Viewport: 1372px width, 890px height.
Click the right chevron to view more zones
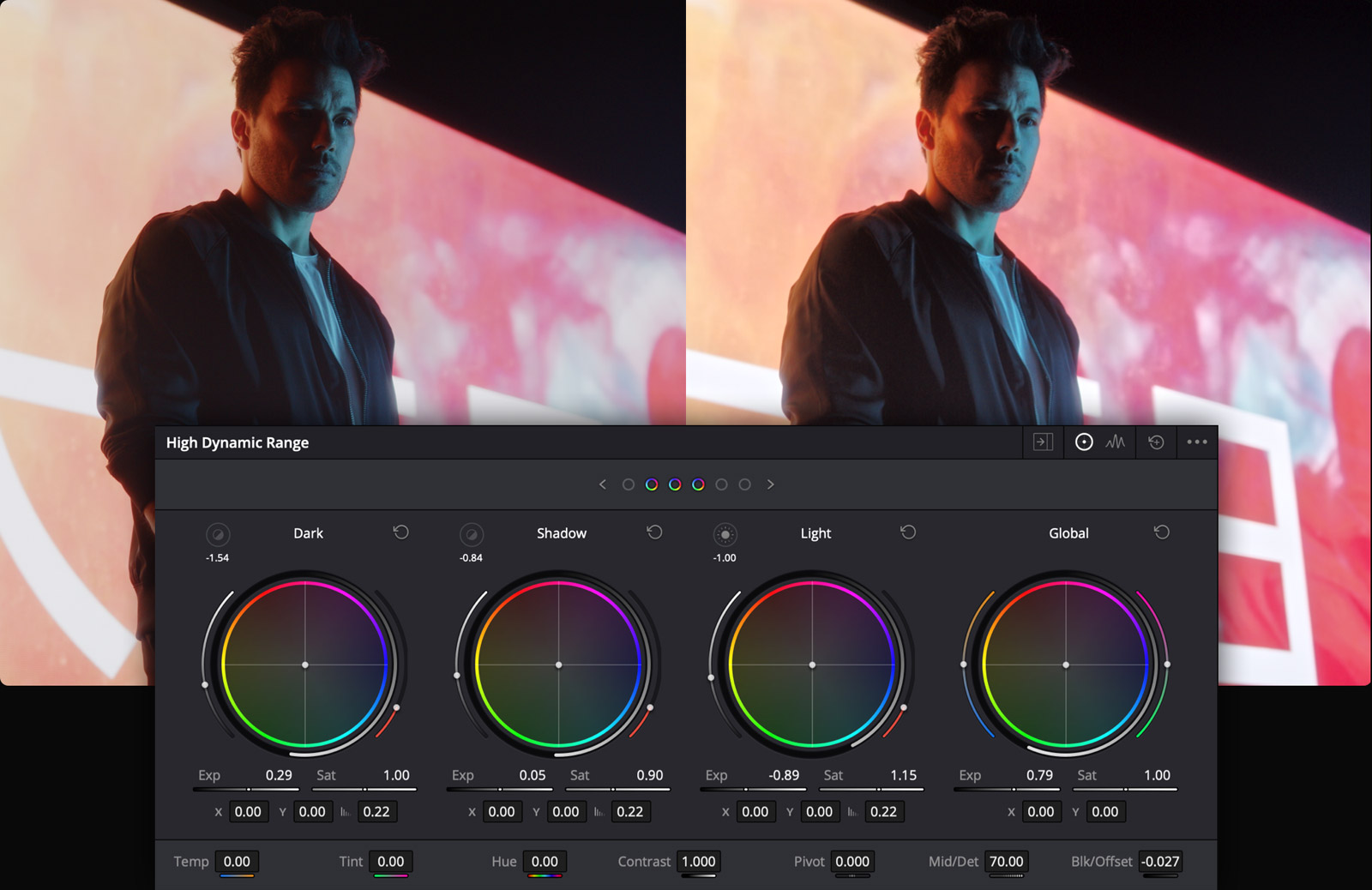(x=770, y=484)
